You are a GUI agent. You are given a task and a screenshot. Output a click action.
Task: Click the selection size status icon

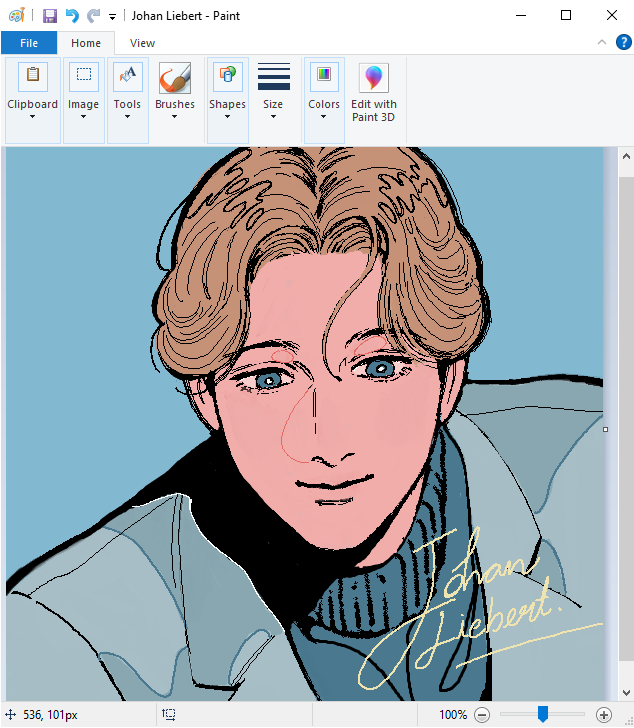(168, 715)
